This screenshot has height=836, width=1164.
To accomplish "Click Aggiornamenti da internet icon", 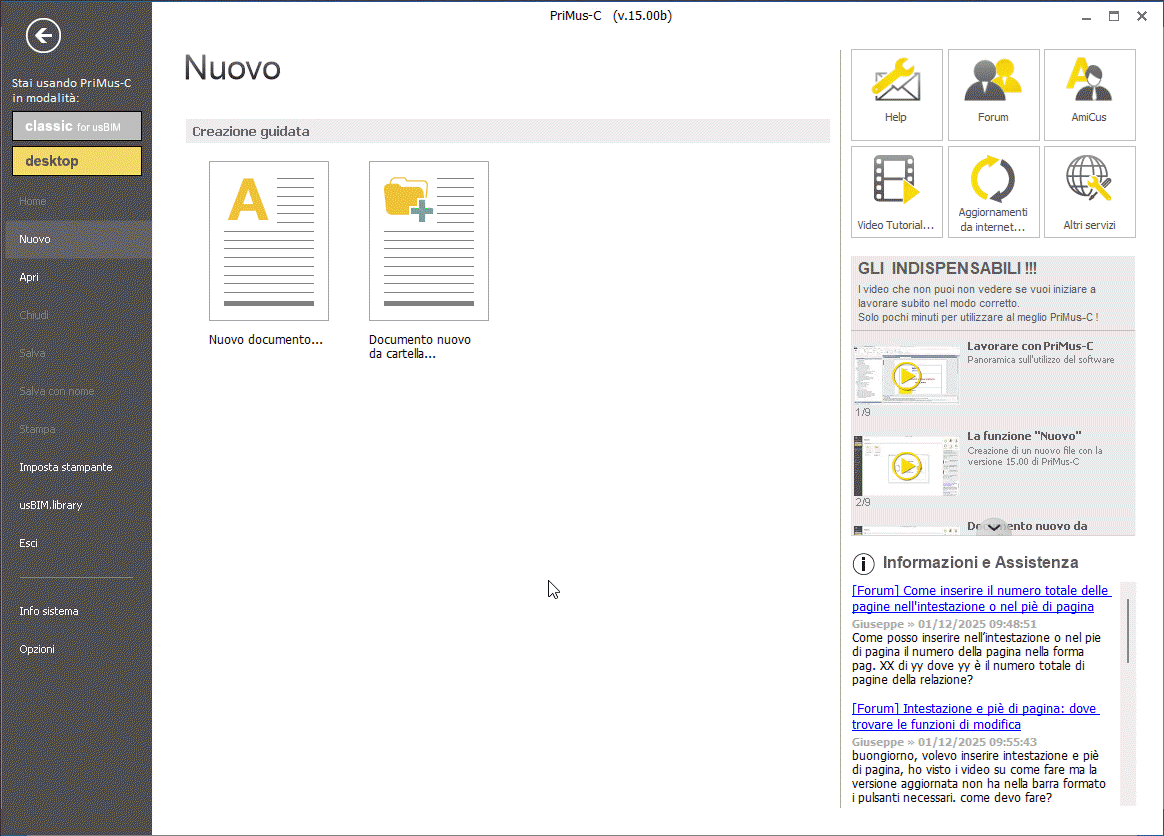I will (x=993, y=181).
